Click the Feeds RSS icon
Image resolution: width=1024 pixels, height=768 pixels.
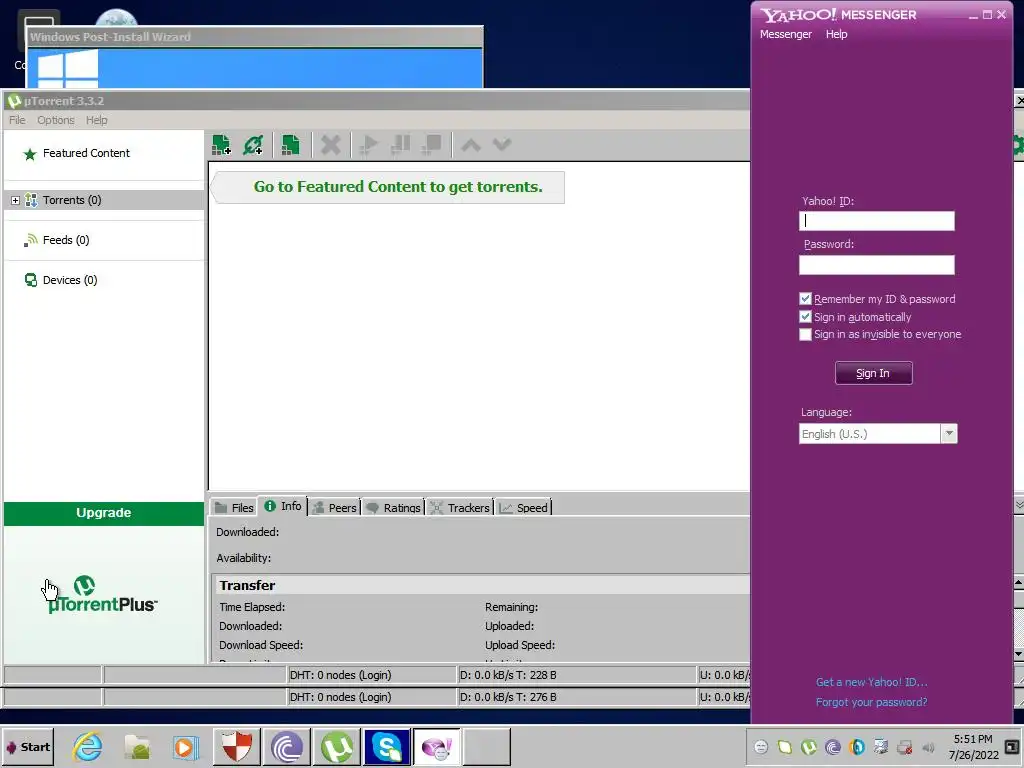[30, 240]
